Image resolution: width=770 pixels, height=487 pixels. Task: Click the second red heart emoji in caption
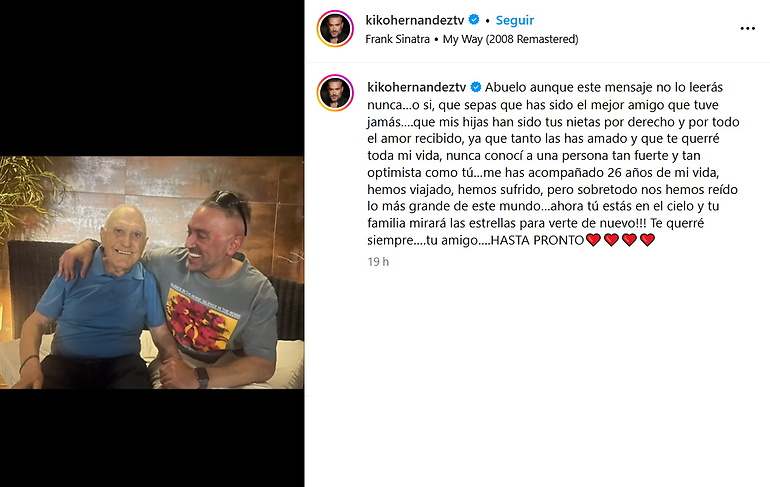coord(611,240)
